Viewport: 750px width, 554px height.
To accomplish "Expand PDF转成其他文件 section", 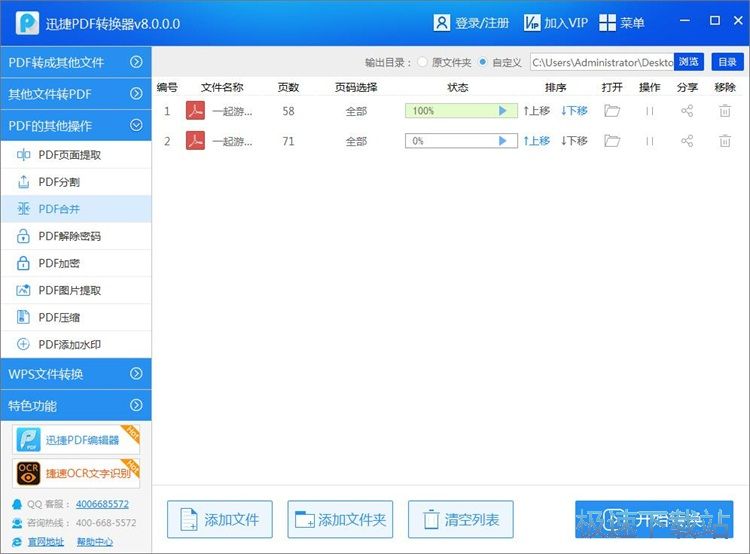I will 76,62.
